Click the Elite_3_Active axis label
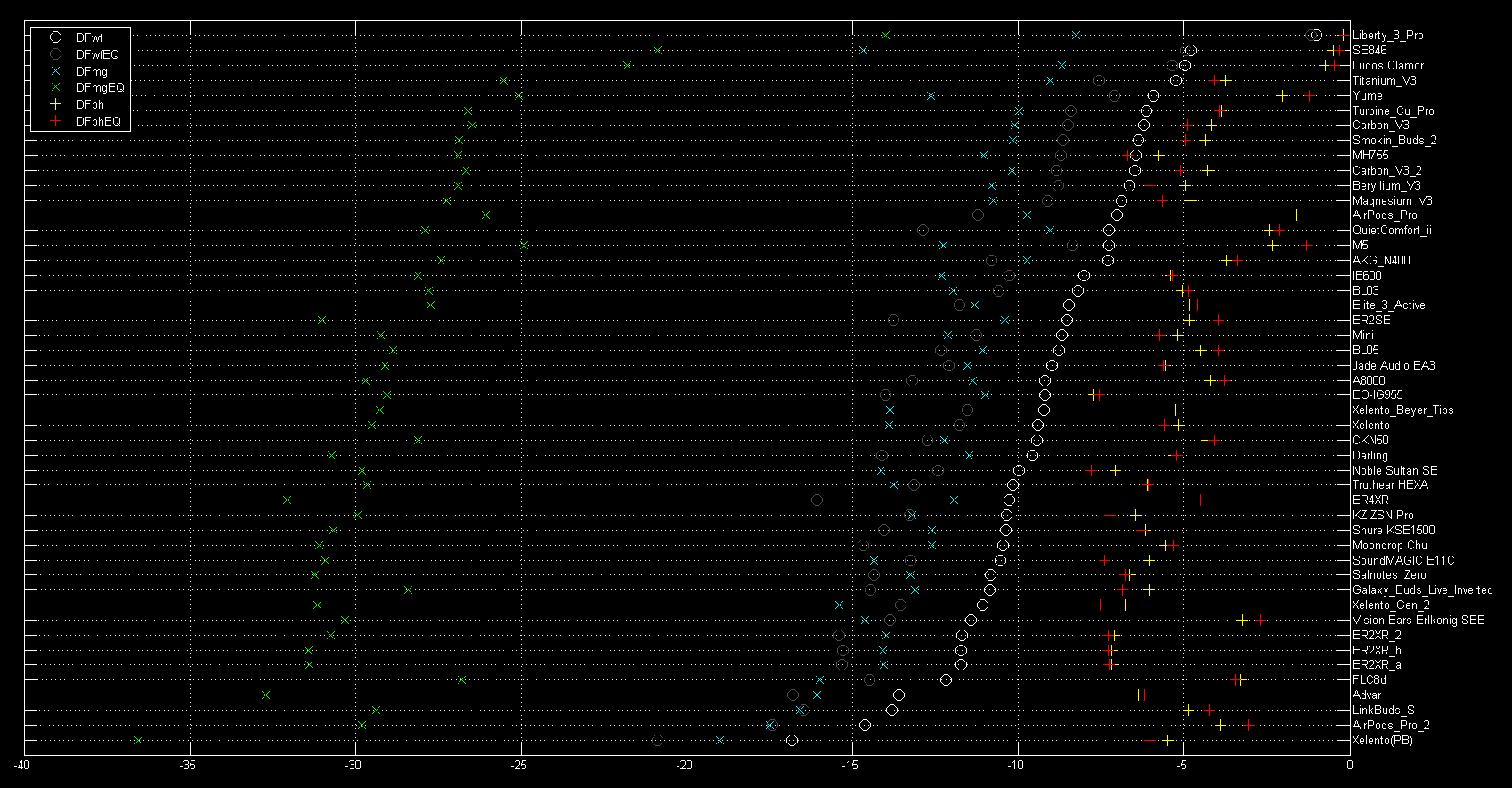The width and height of the screenshot is (1512, 788). 1388,305
